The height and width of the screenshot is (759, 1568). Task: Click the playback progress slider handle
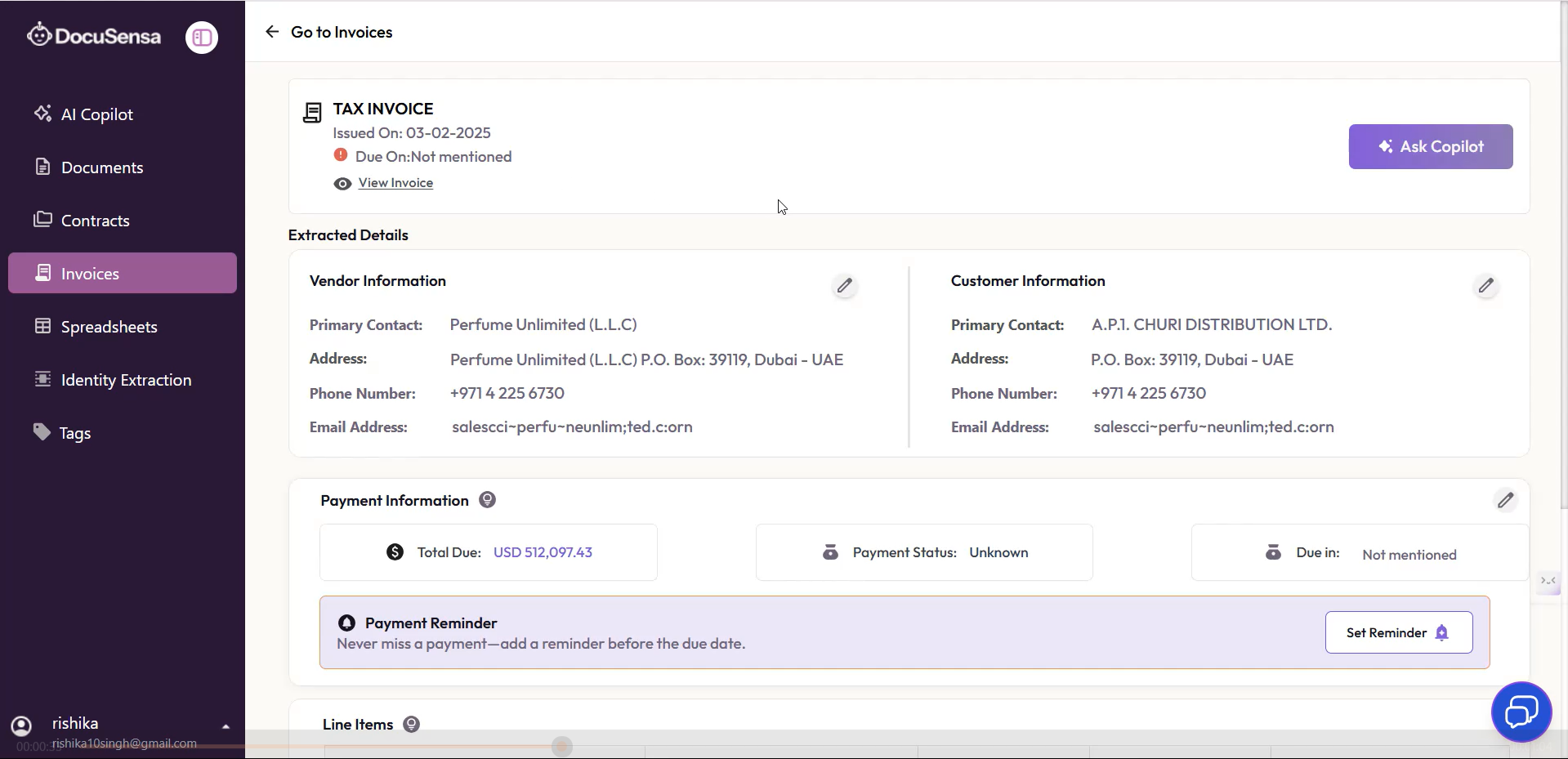(562, 746)
